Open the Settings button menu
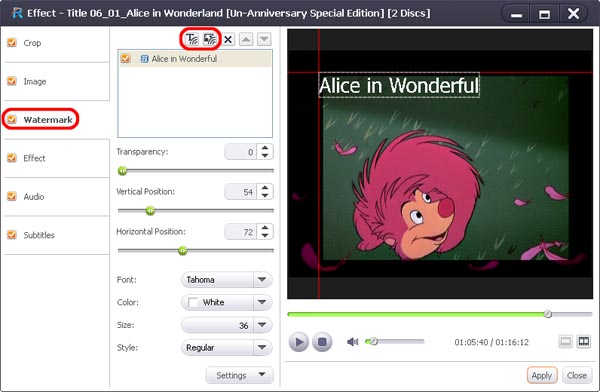 pos(240,375)
